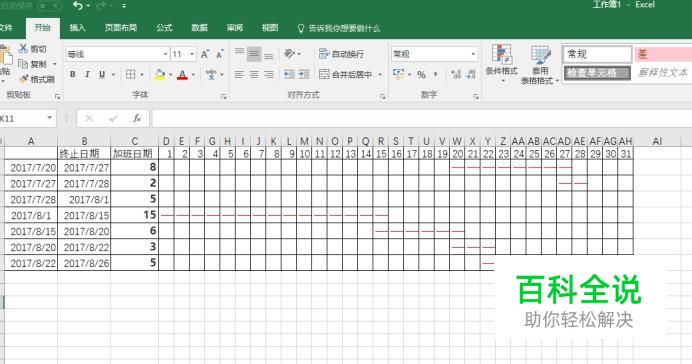692x364 pixels.
Task: Click the fx Insert Function icon
Action: point(137,118)
